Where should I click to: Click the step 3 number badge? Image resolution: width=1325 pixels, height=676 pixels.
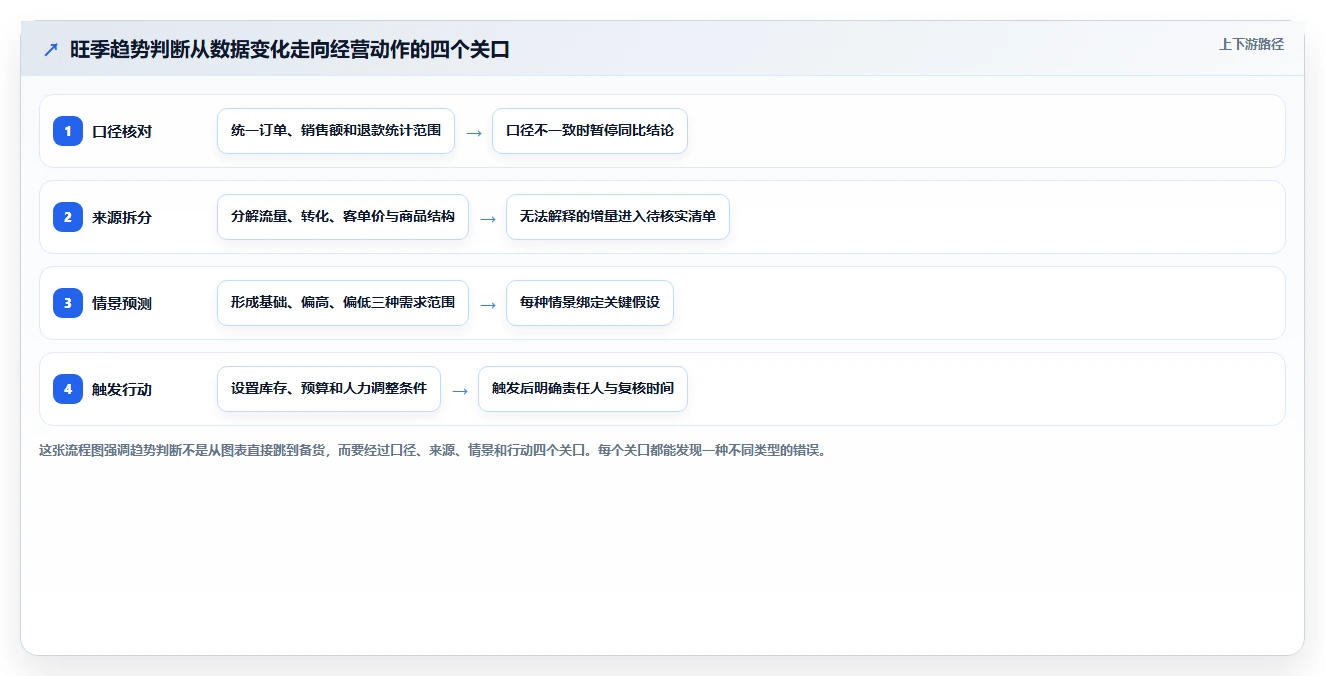tap(68, 303)
